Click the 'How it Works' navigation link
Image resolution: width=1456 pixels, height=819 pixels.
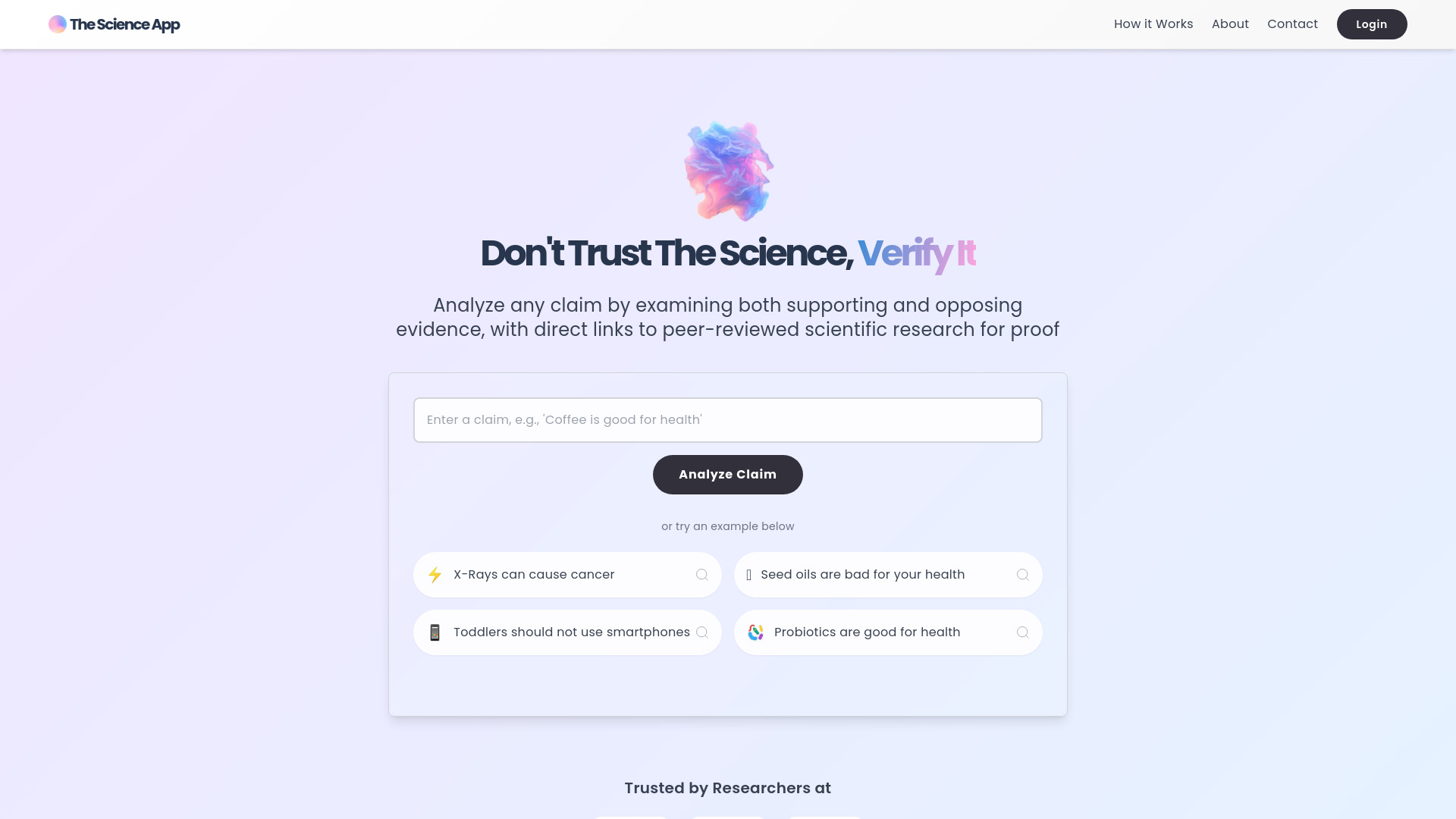tap(1153, 24)
